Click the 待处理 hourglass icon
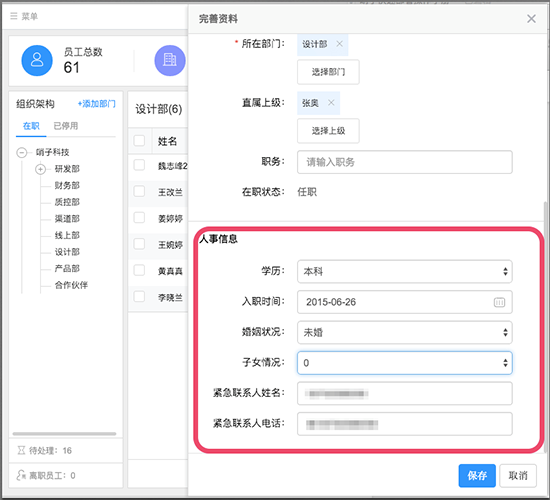Viewport: 550px width, 500px height. 21,450
